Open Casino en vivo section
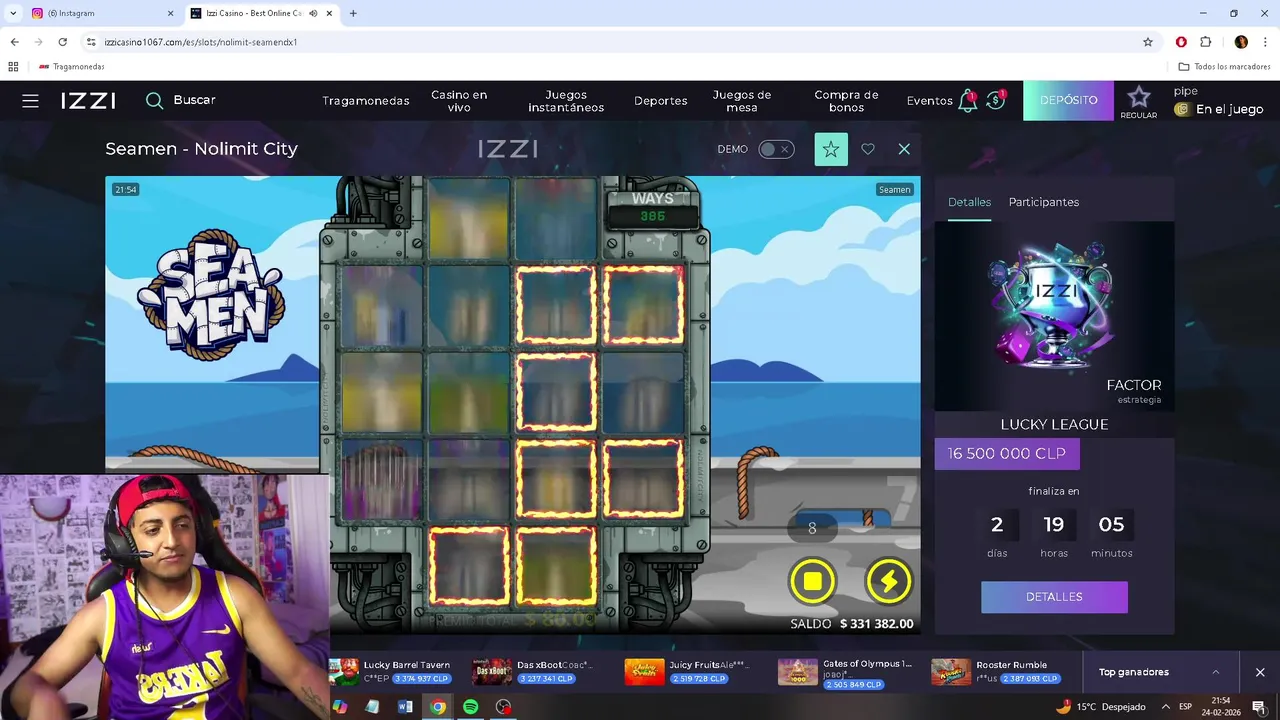The height and width of the screenshot is (720, 1280). pyautogui.click(x=459, y=101)
